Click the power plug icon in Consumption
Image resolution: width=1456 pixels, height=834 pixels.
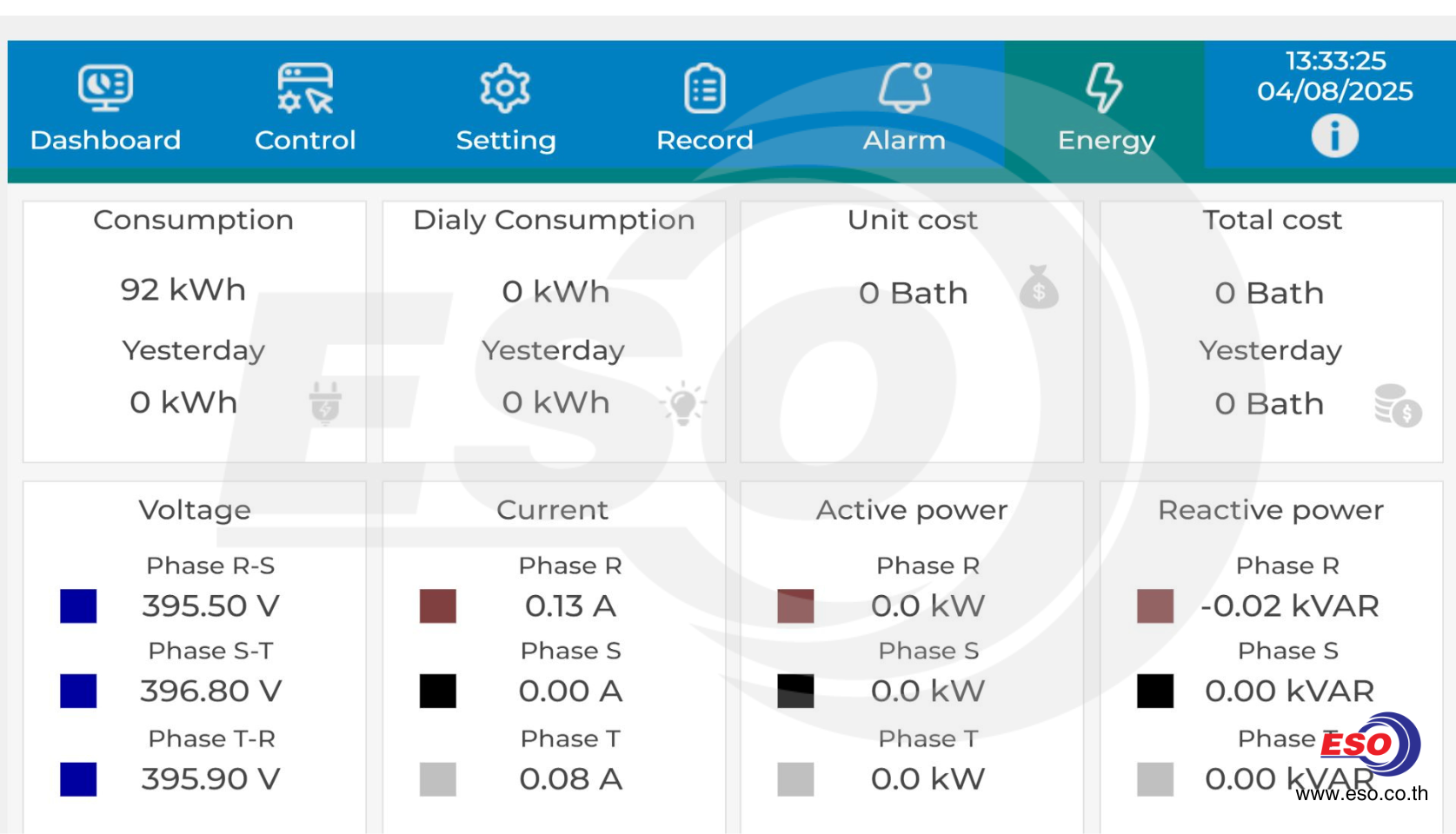coord(325,403)
